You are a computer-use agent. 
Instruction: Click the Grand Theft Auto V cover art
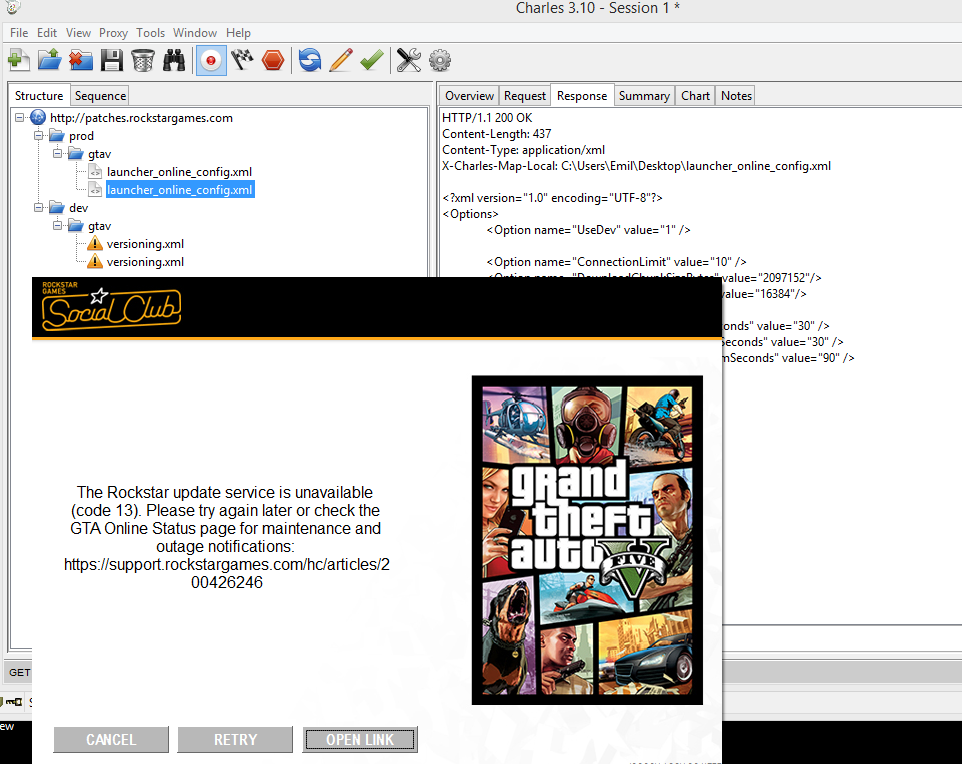(x=587, y=540)
